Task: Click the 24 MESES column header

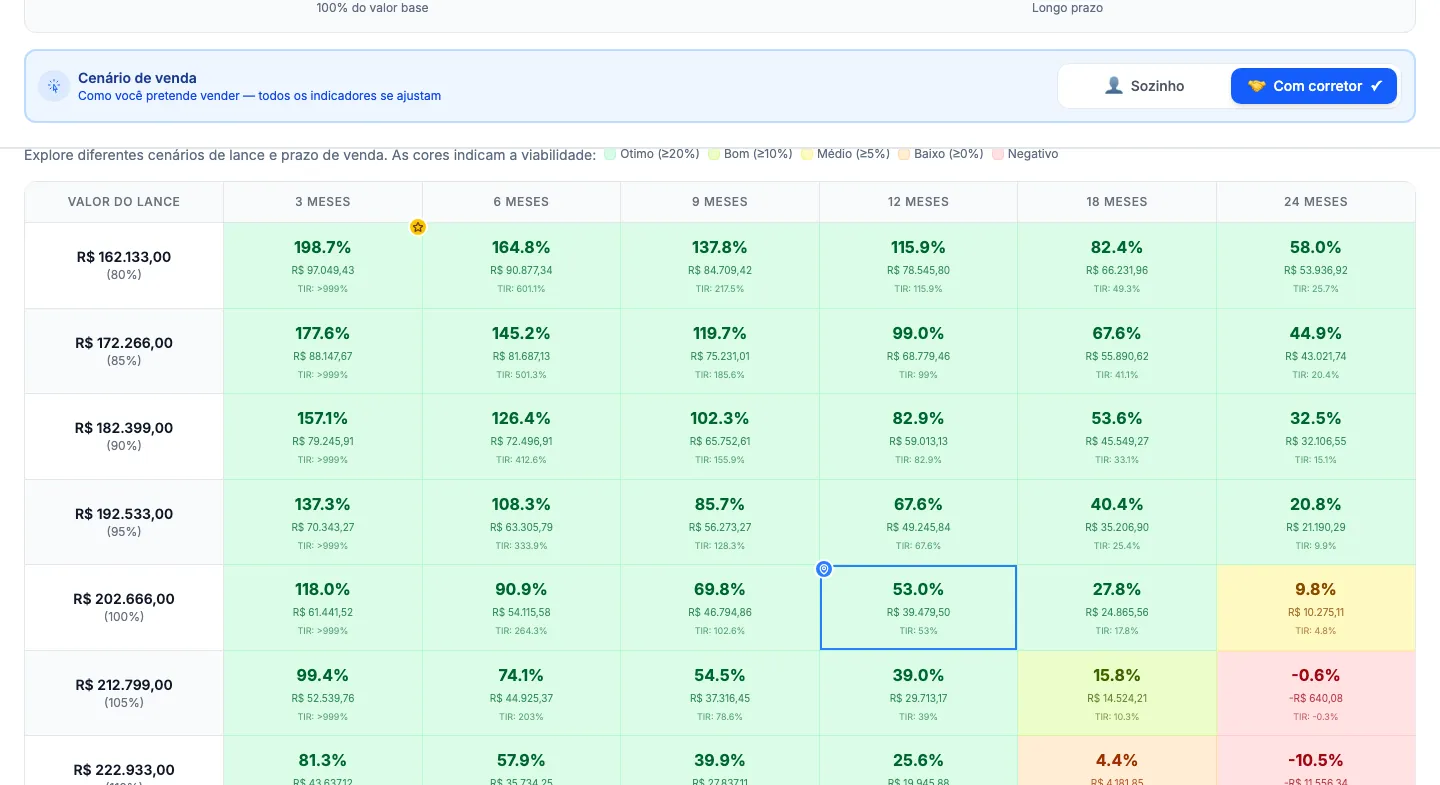Action: [1315, 202]
